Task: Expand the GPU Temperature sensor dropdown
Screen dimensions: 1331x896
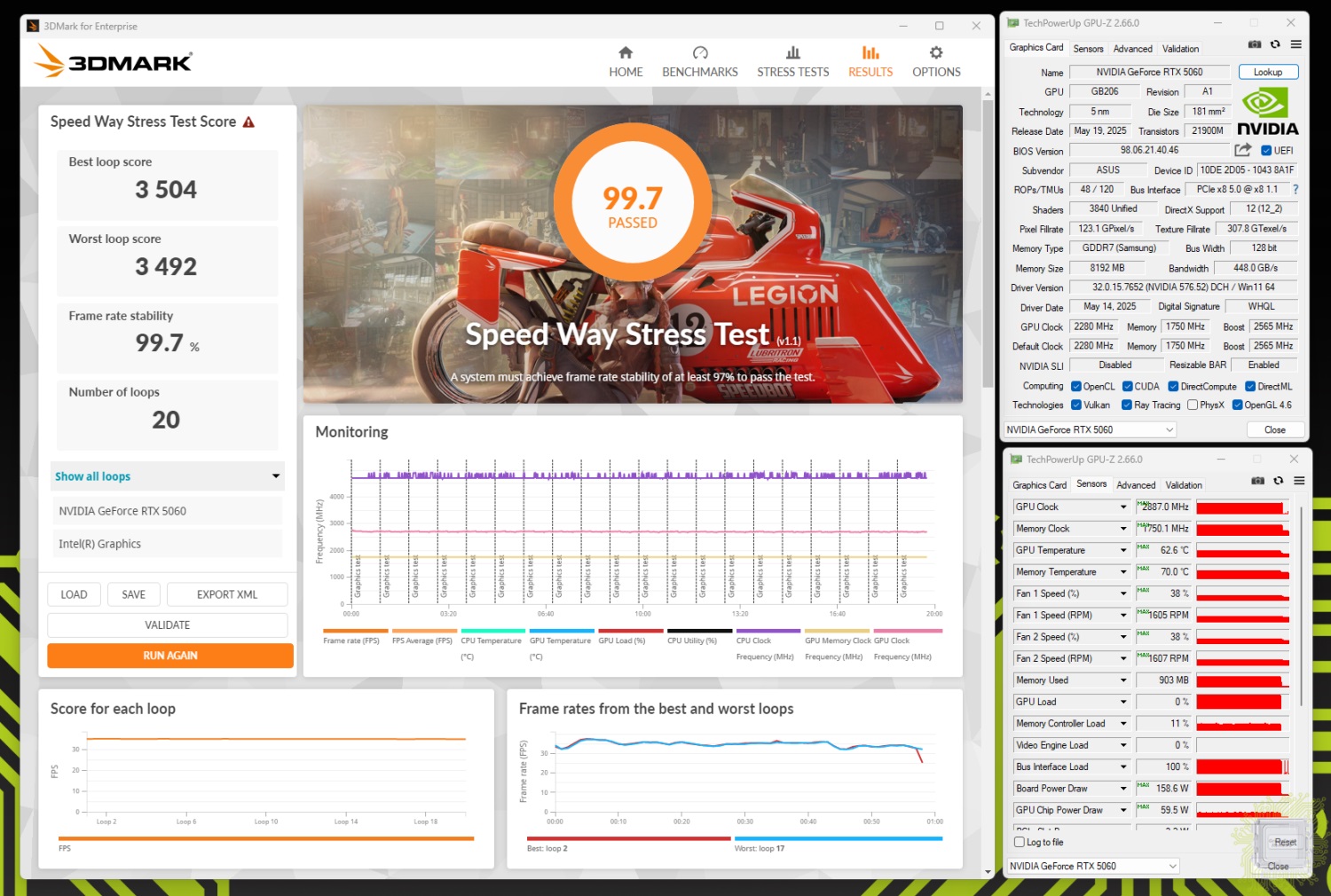Action: [1123, 551]
